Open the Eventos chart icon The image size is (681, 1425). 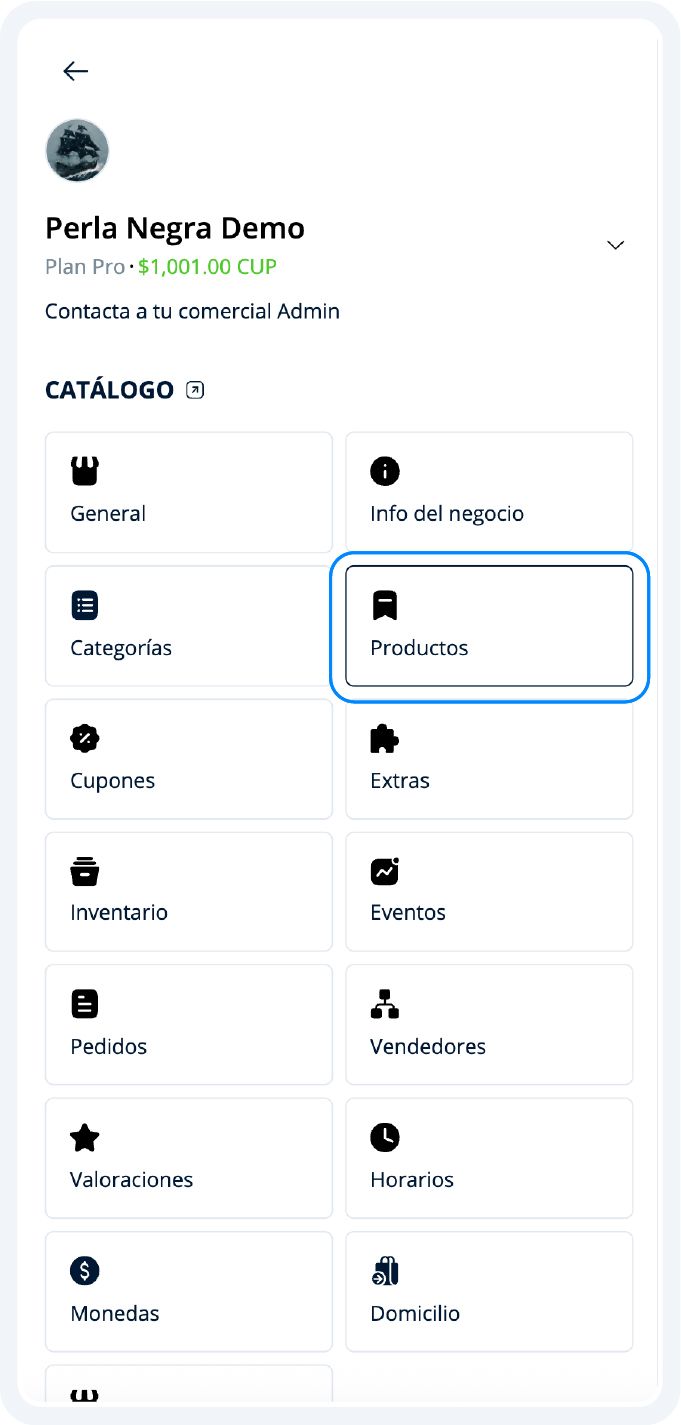click(384, 871)
